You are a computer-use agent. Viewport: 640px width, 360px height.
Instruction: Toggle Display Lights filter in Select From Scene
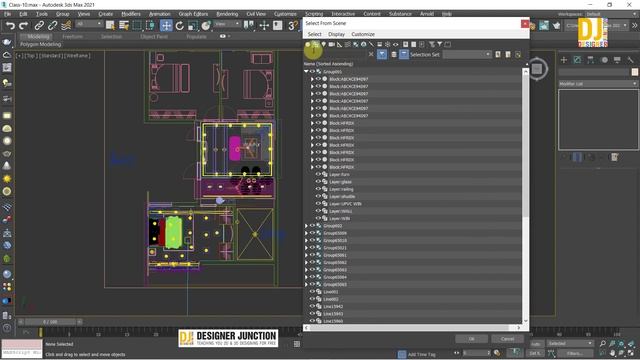(x=324, y=44)
